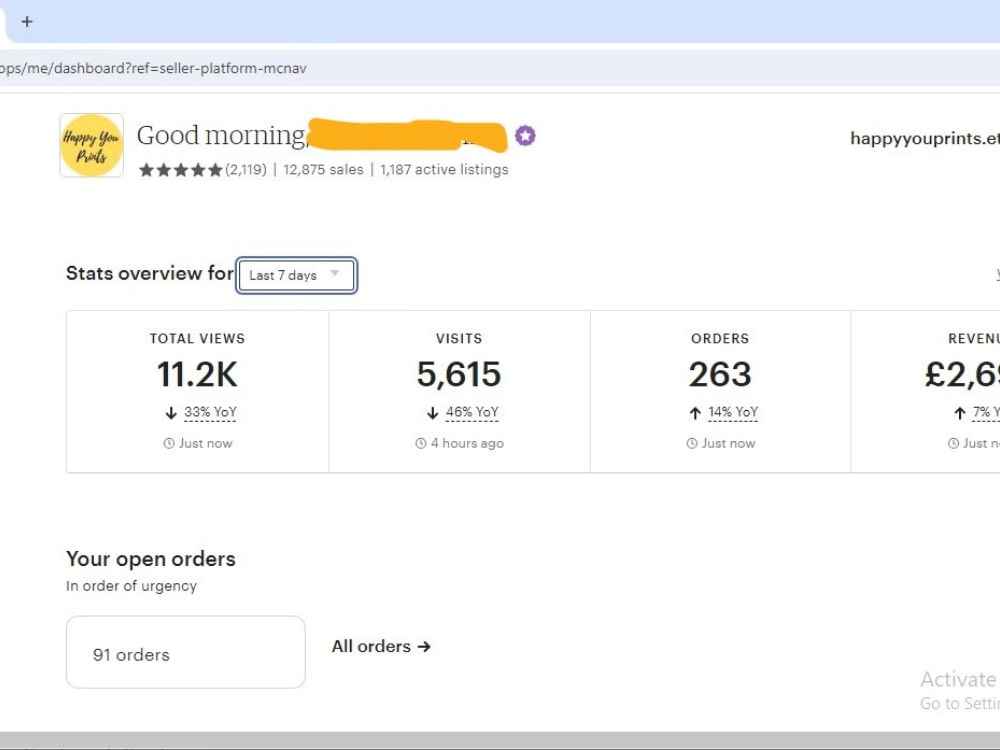Click the 12,875 sales text

click(323, 170)
